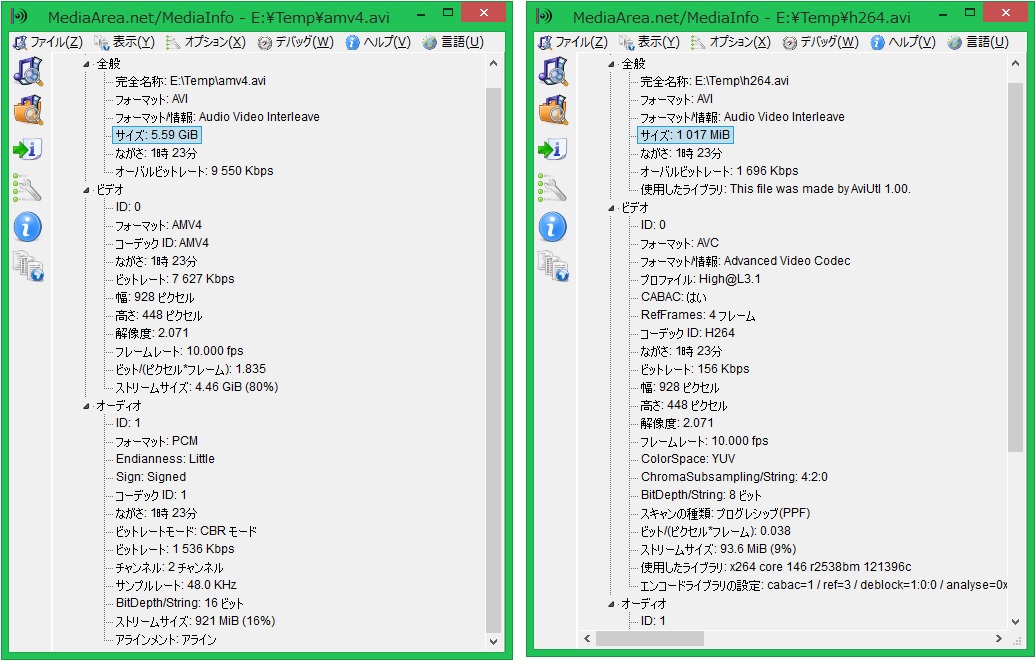The height and width of the screenshot is (661, 1036).
Task: Select row 完全名称: E:\Temp\h264.avi
Action: (714, 81)
